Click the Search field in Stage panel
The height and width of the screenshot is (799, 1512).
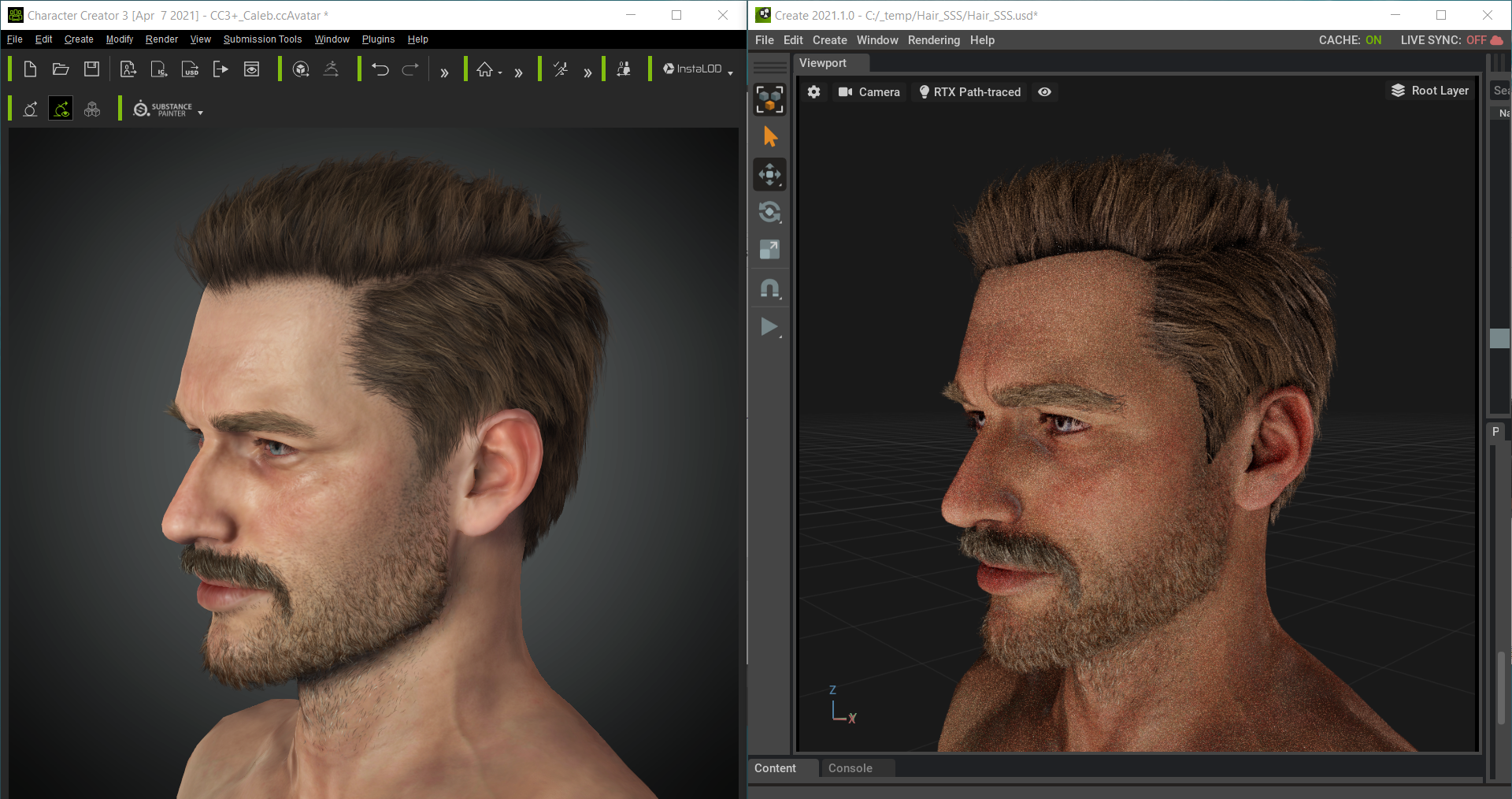(1500, 91)
